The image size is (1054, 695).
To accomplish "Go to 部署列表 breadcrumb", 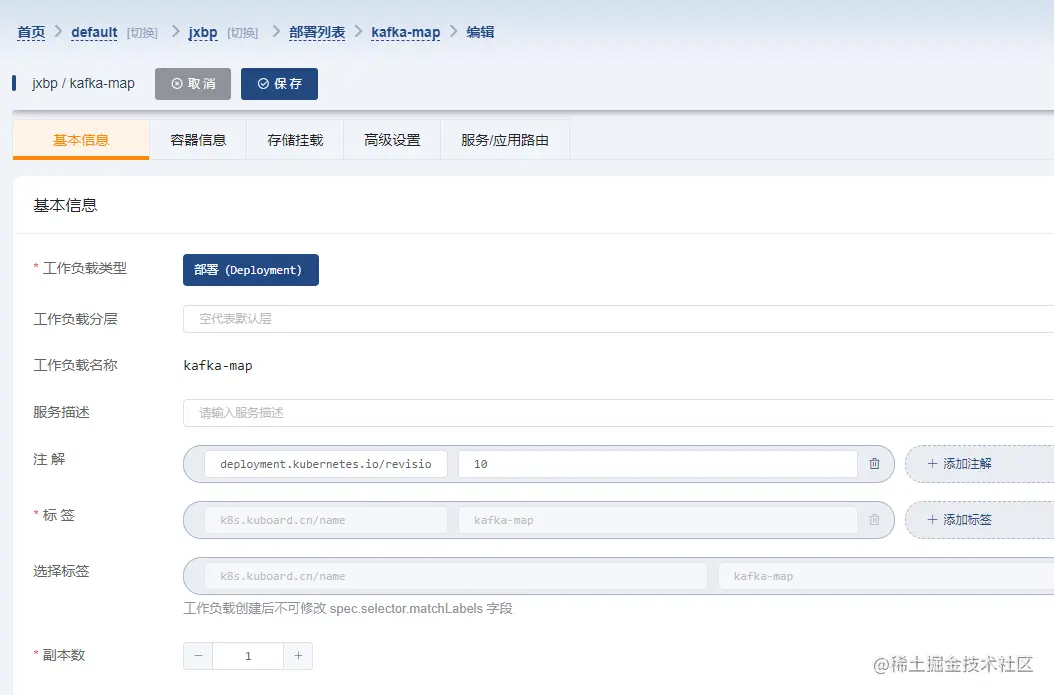I will (317, 32).
